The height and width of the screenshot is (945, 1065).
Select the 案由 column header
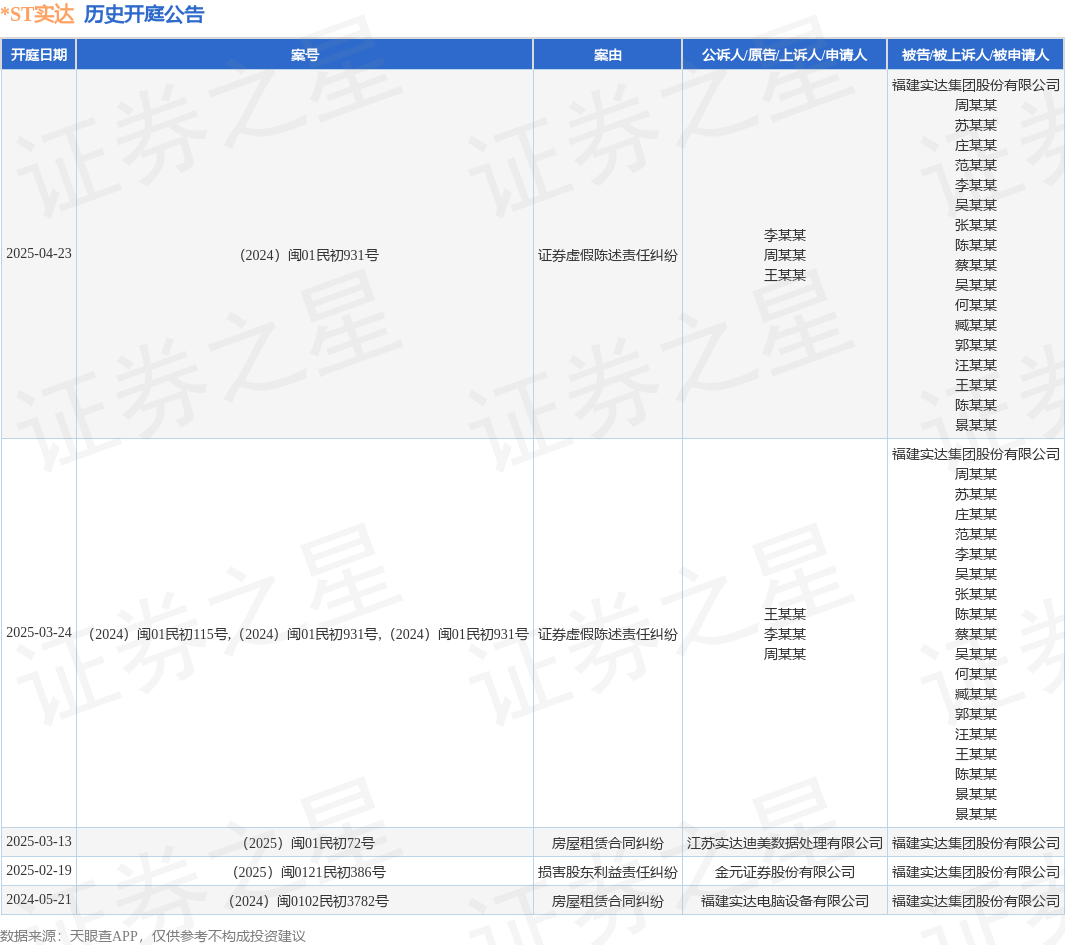click(x=607, y=55)
